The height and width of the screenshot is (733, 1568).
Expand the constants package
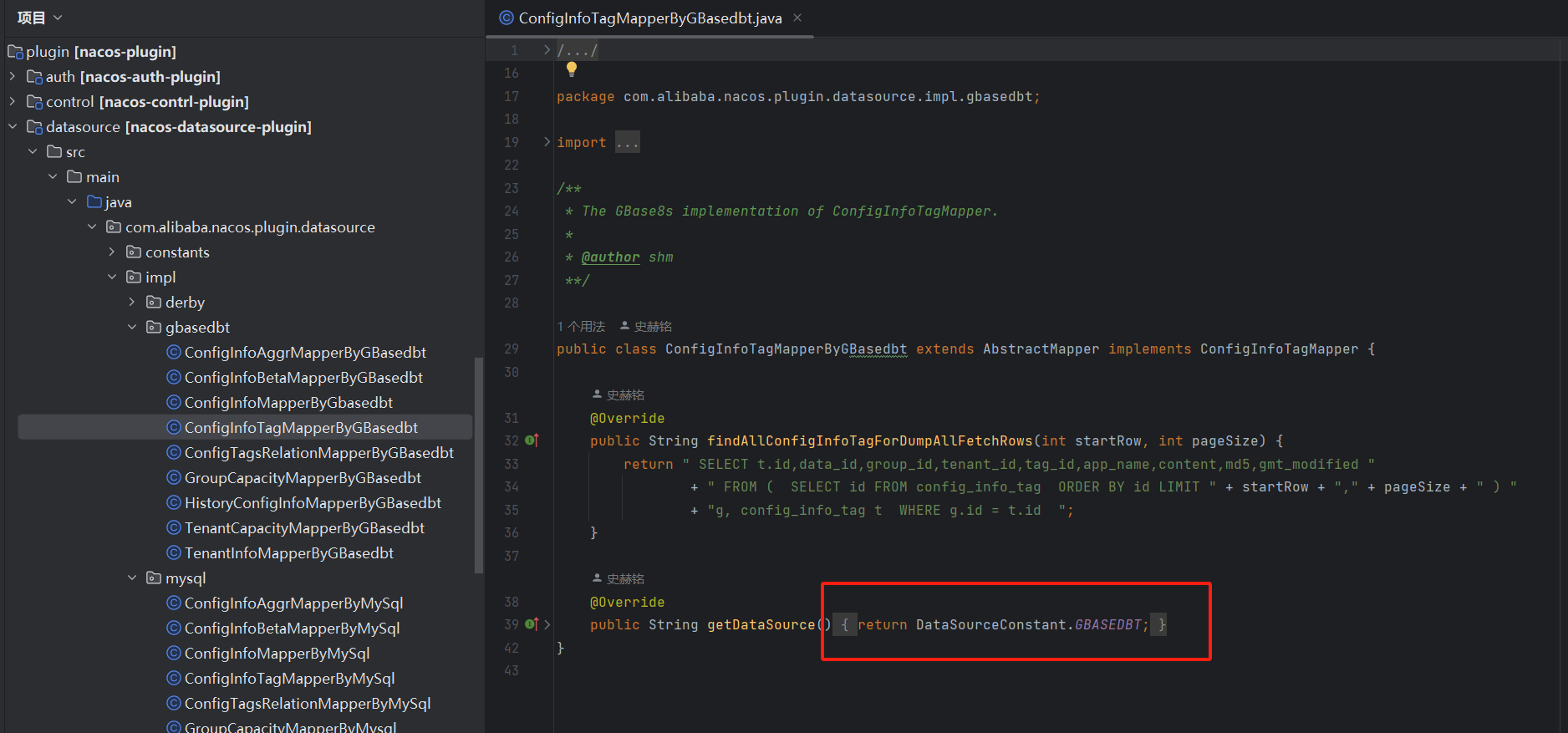[x=112, y=252]
